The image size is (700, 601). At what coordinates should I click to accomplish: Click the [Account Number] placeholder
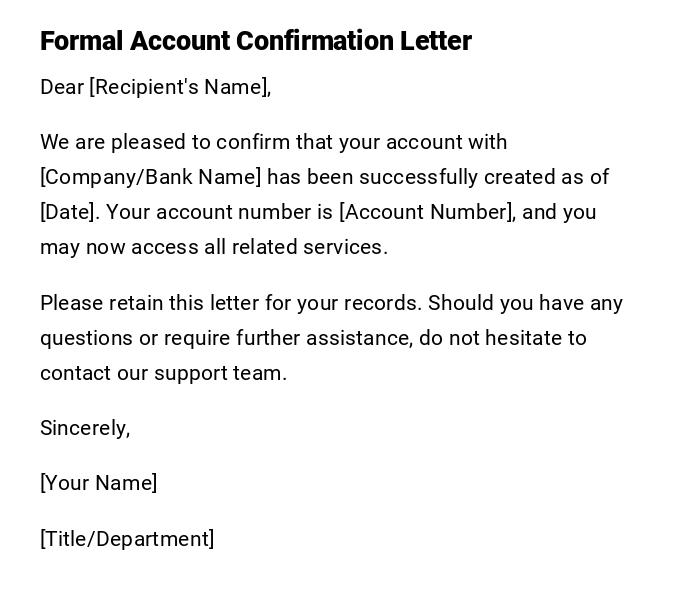[x=428, y=212]
